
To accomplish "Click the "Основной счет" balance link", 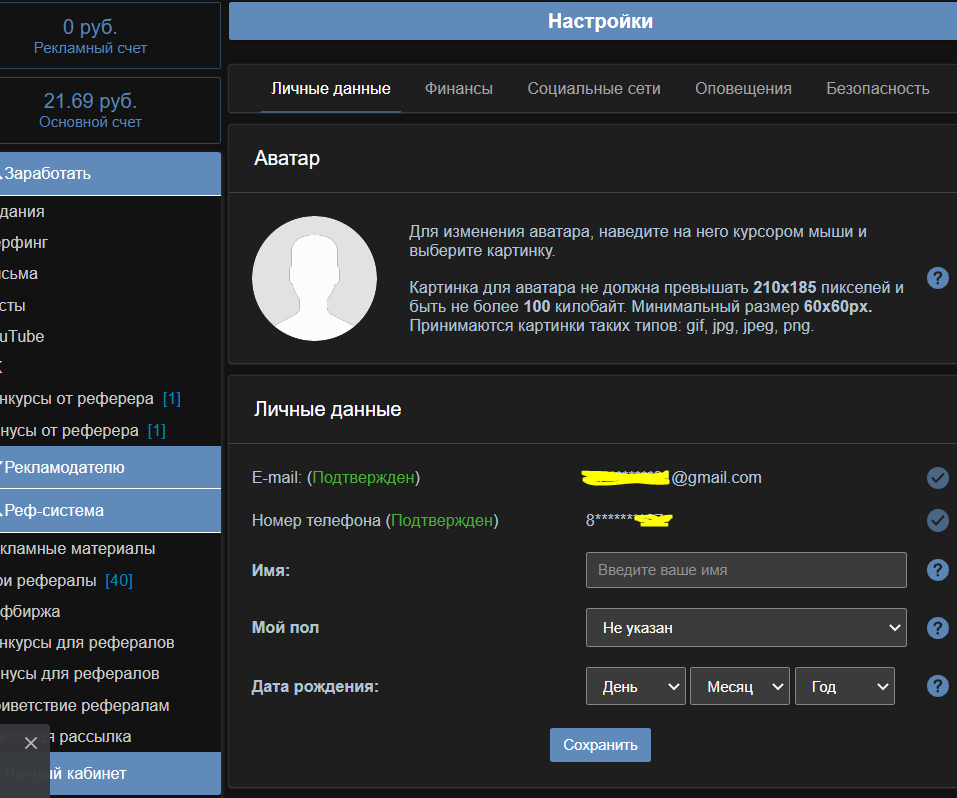I will [90, 122].
